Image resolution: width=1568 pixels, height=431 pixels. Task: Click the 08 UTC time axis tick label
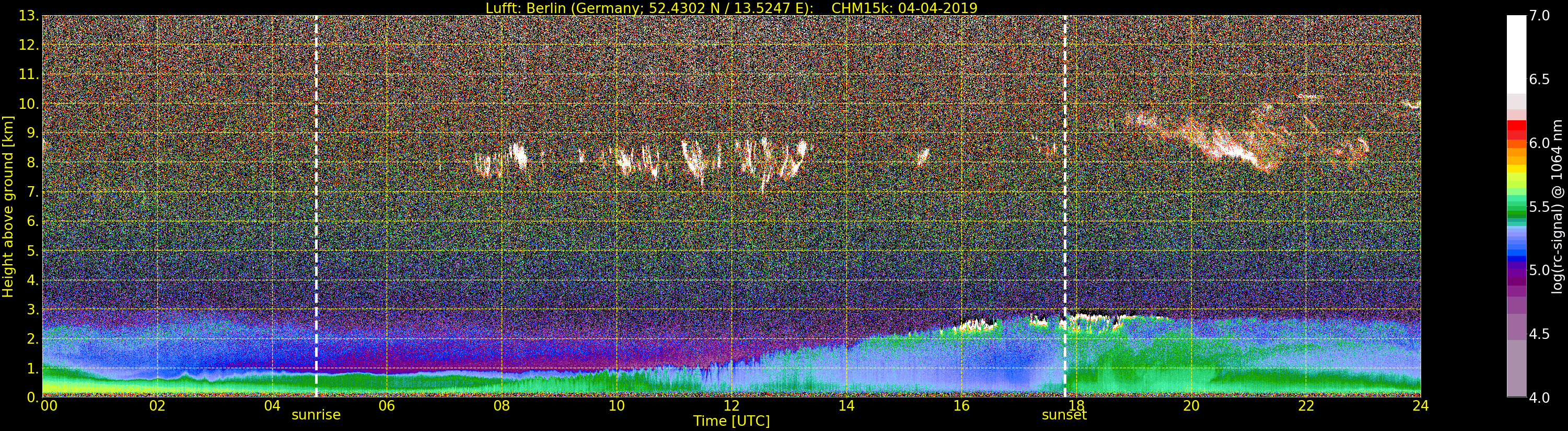[502, 405]
